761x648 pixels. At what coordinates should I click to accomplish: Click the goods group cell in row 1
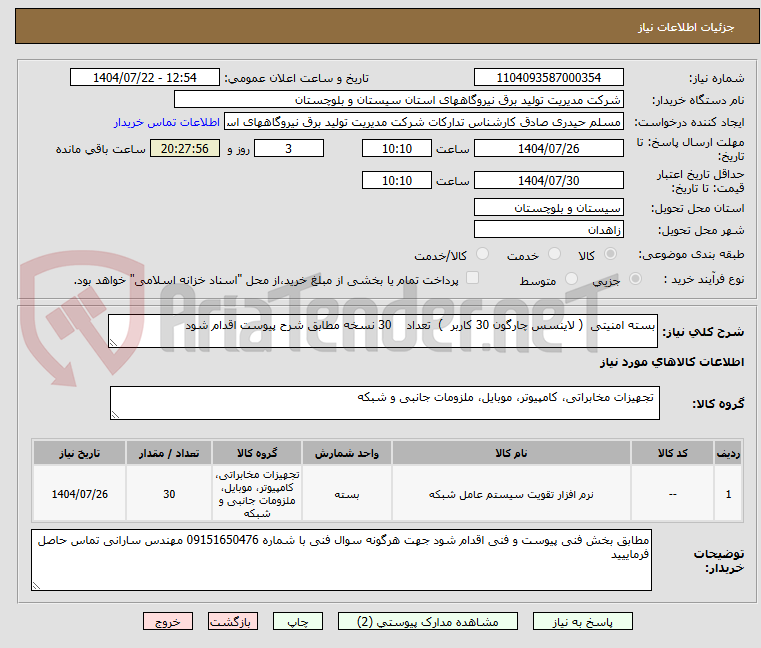(x=257, y=494)
